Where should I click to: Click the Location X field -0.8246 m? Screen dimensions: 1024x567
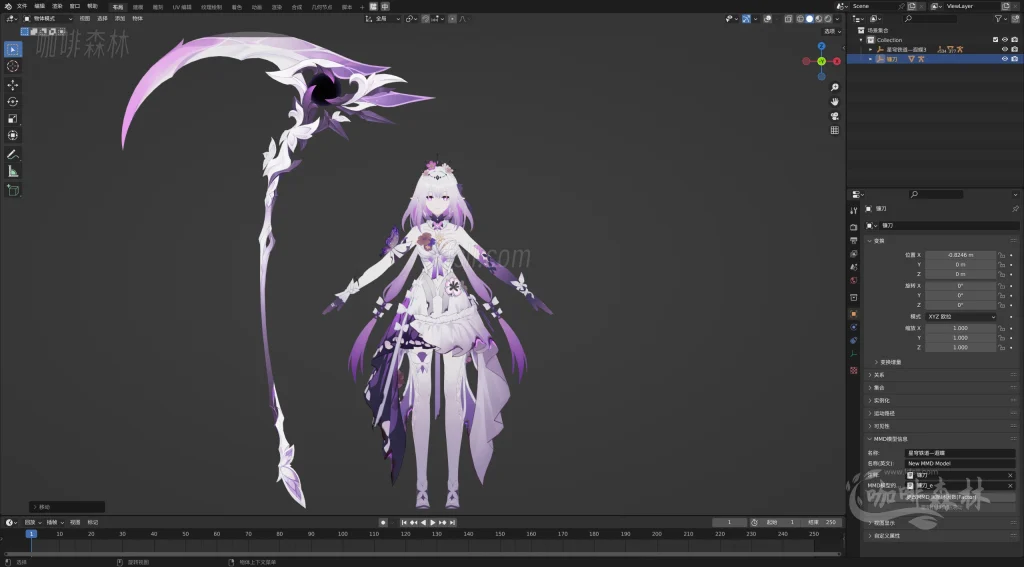961,255
